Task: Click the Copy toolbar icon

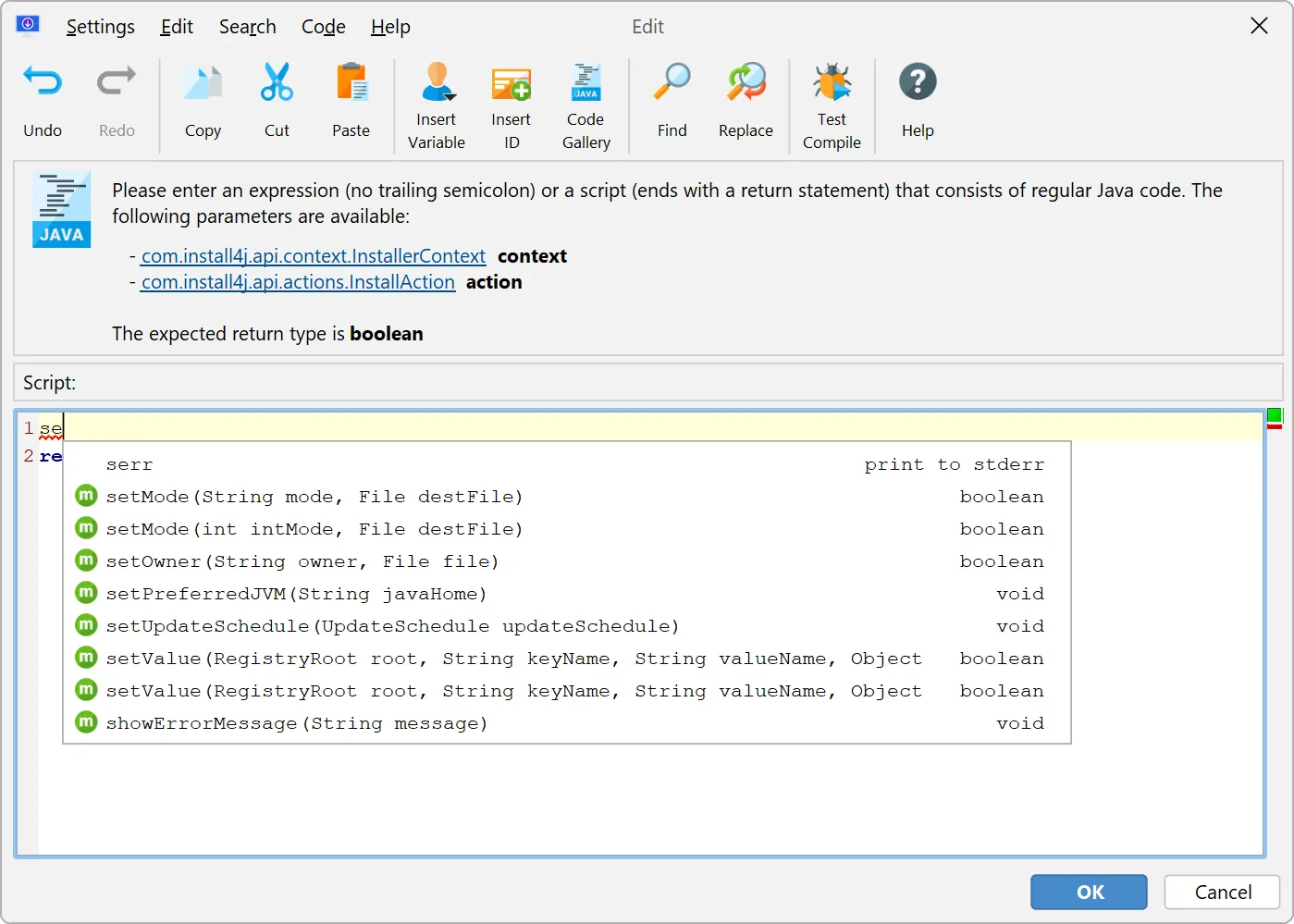Action: pos(203,82)
